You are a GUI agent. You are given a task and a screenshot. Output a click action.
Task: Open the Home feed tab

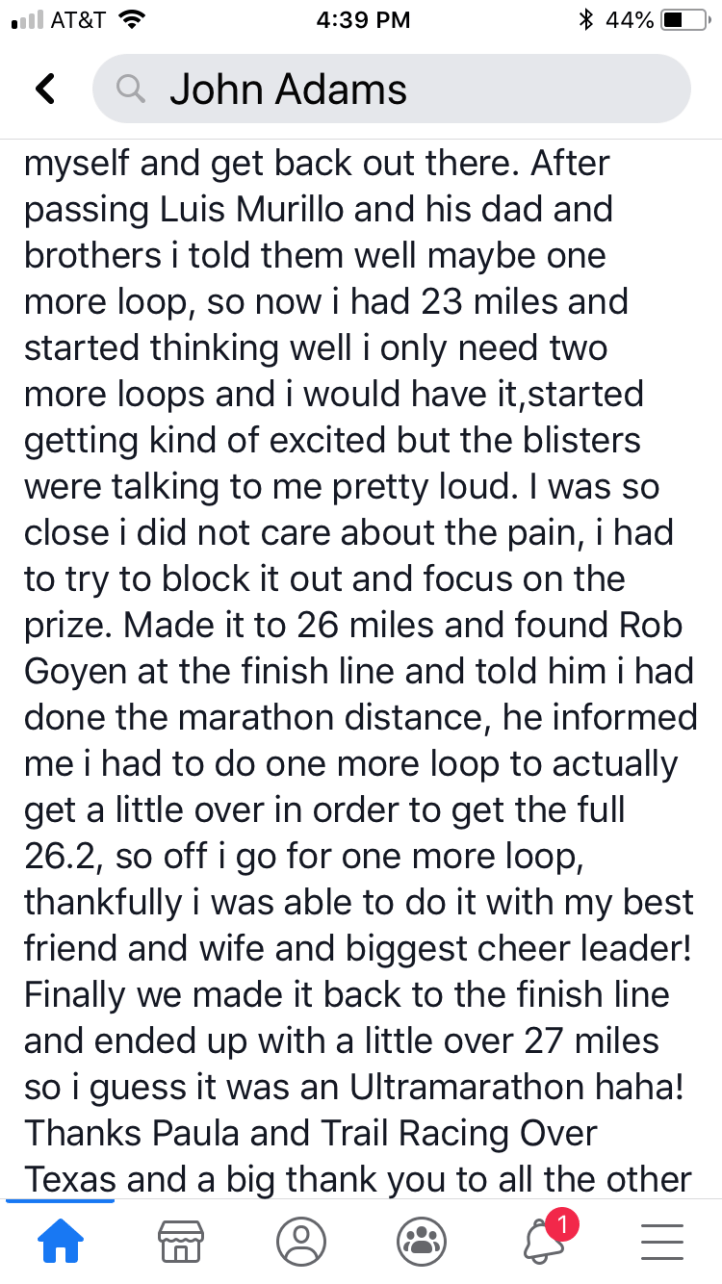pos(61,1241)
